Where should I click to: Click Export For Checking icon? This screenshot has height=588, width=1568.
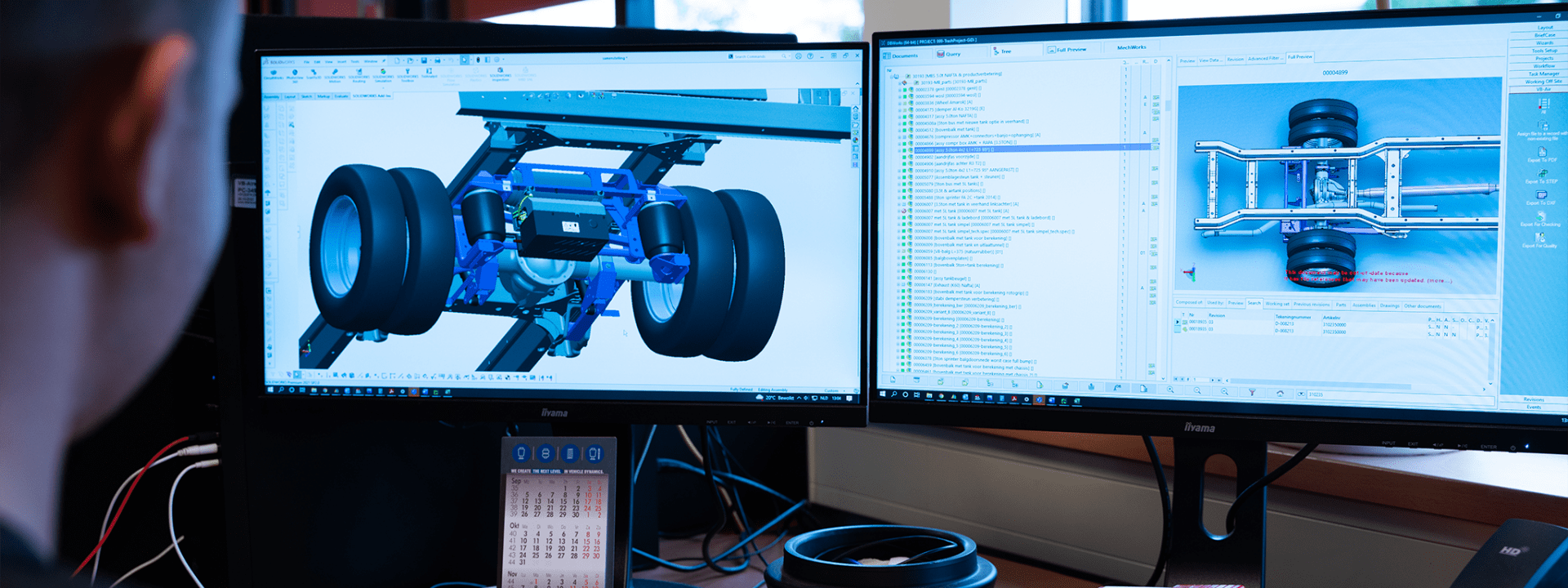[1541, 216]
